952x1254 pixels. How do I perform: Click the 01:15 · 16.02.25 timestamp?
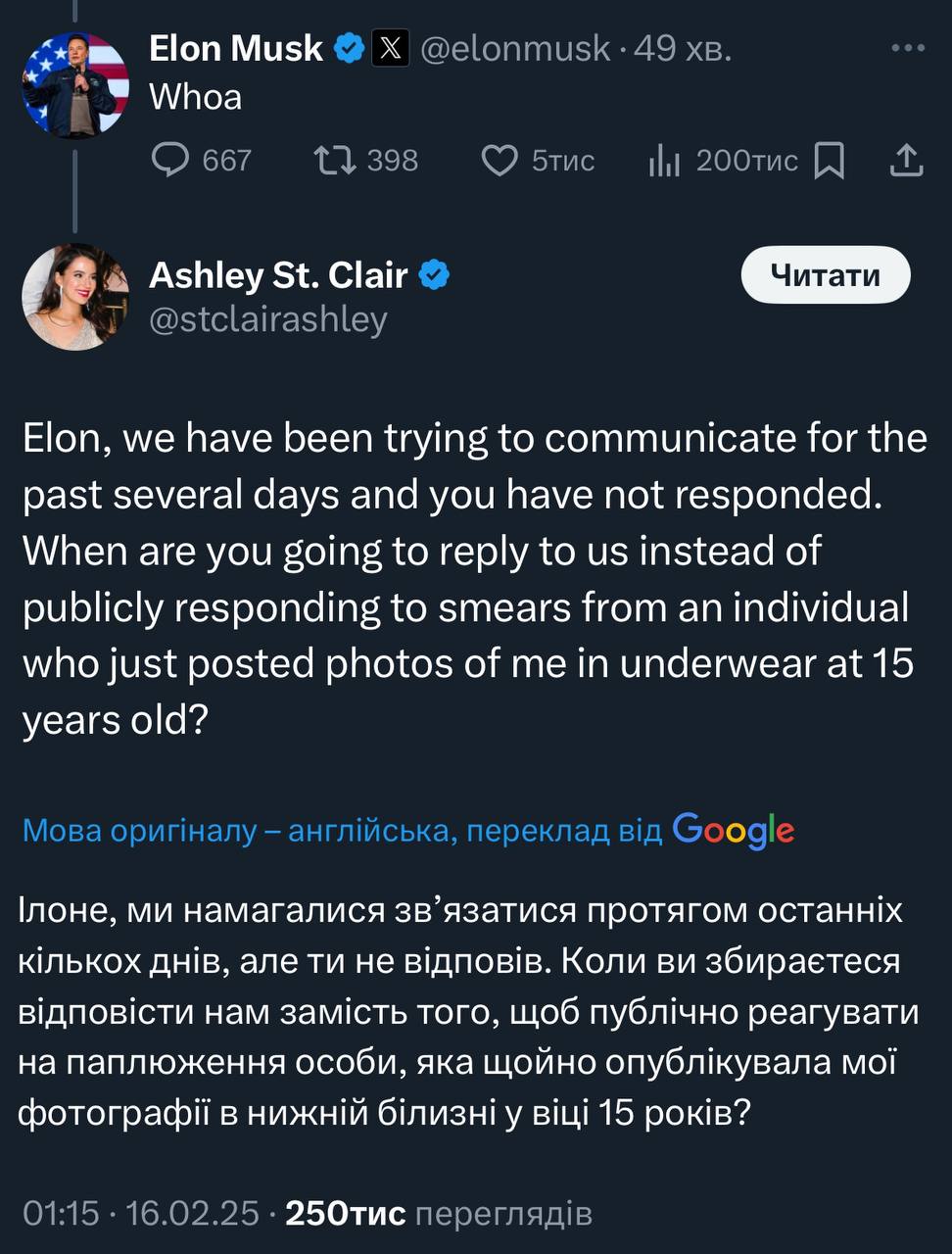(141, 1214)
